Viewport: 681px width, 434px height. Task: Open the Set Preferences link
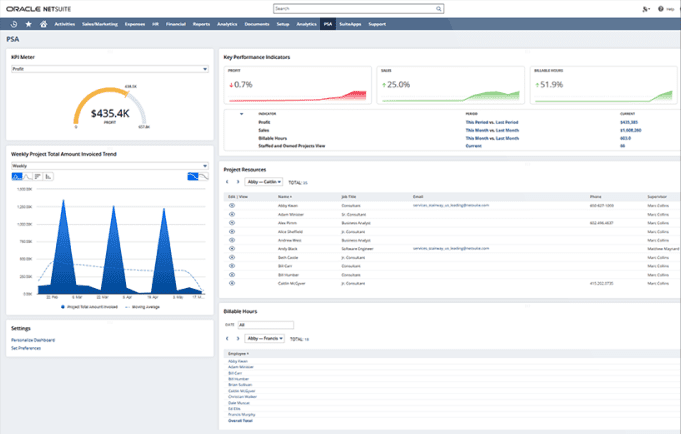26,348
